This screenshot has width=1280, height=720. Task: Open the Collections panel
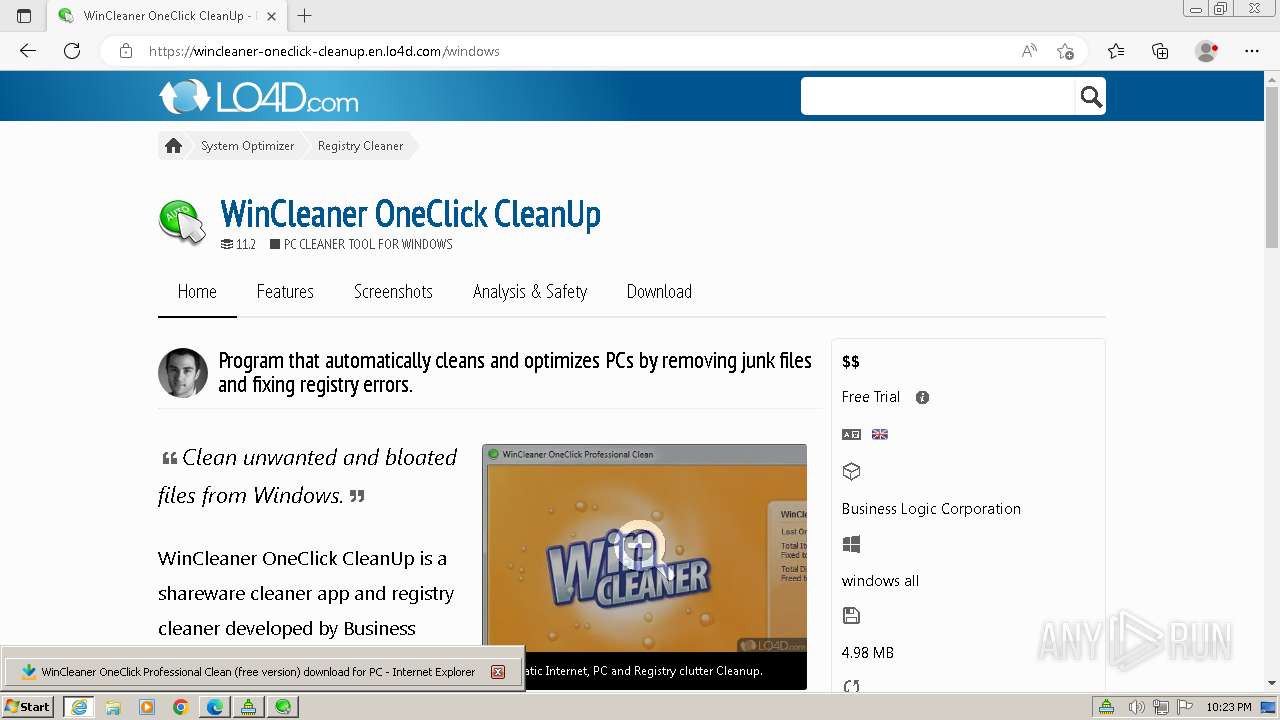[x=1160, y=51]
